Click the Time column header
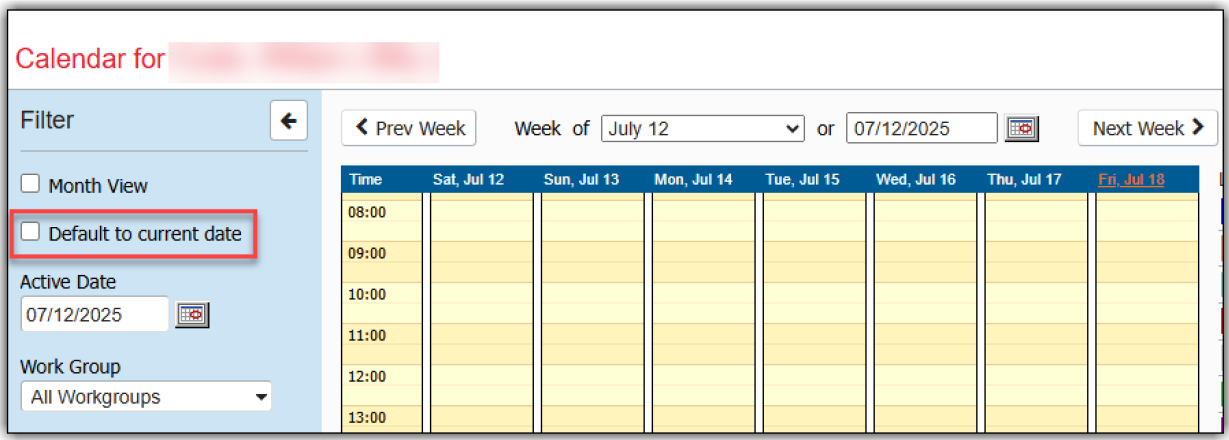This screenshot has width=1229, height=440. [366, 179]
